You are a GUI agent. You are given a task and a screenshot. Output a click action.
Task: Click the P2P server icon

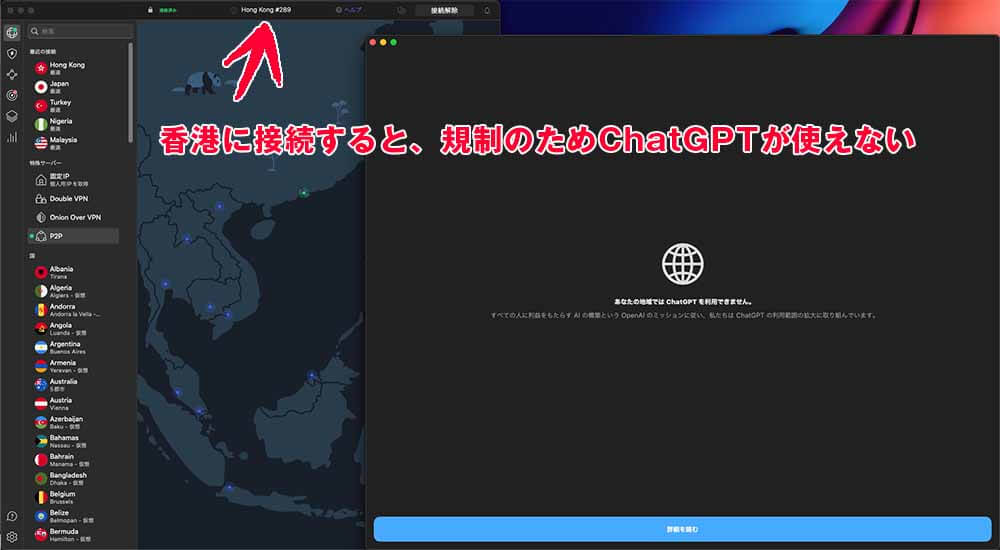click(41, 236)
